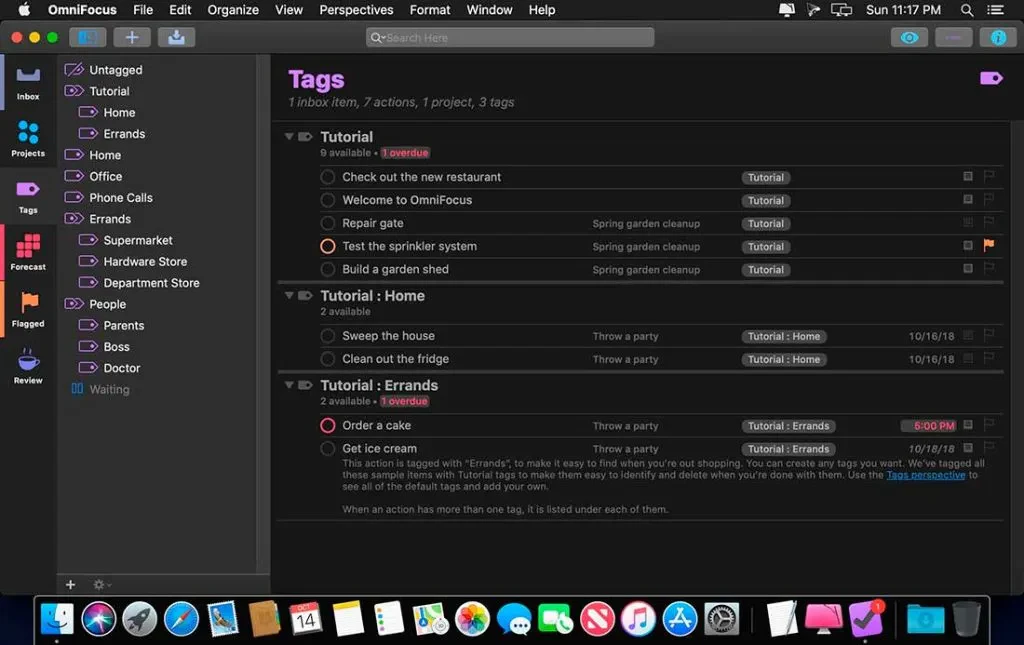Check off Sweep the house
Viewport: 1024px width, 645px height.
328,336
